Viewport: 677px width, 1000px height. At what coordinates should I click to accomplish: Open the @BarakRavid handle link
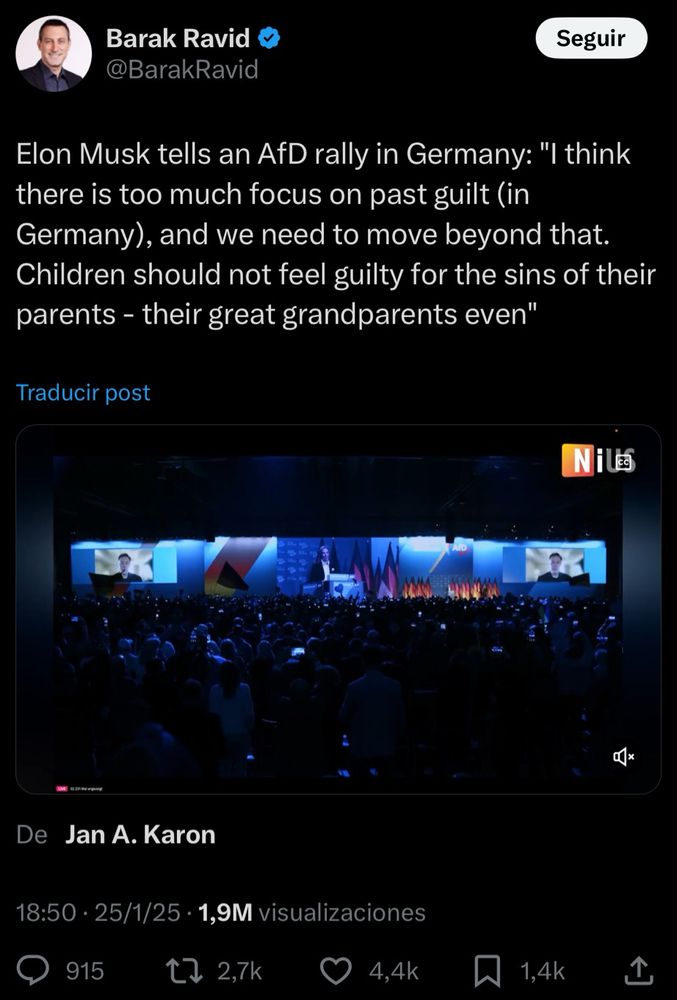[182, 69]
